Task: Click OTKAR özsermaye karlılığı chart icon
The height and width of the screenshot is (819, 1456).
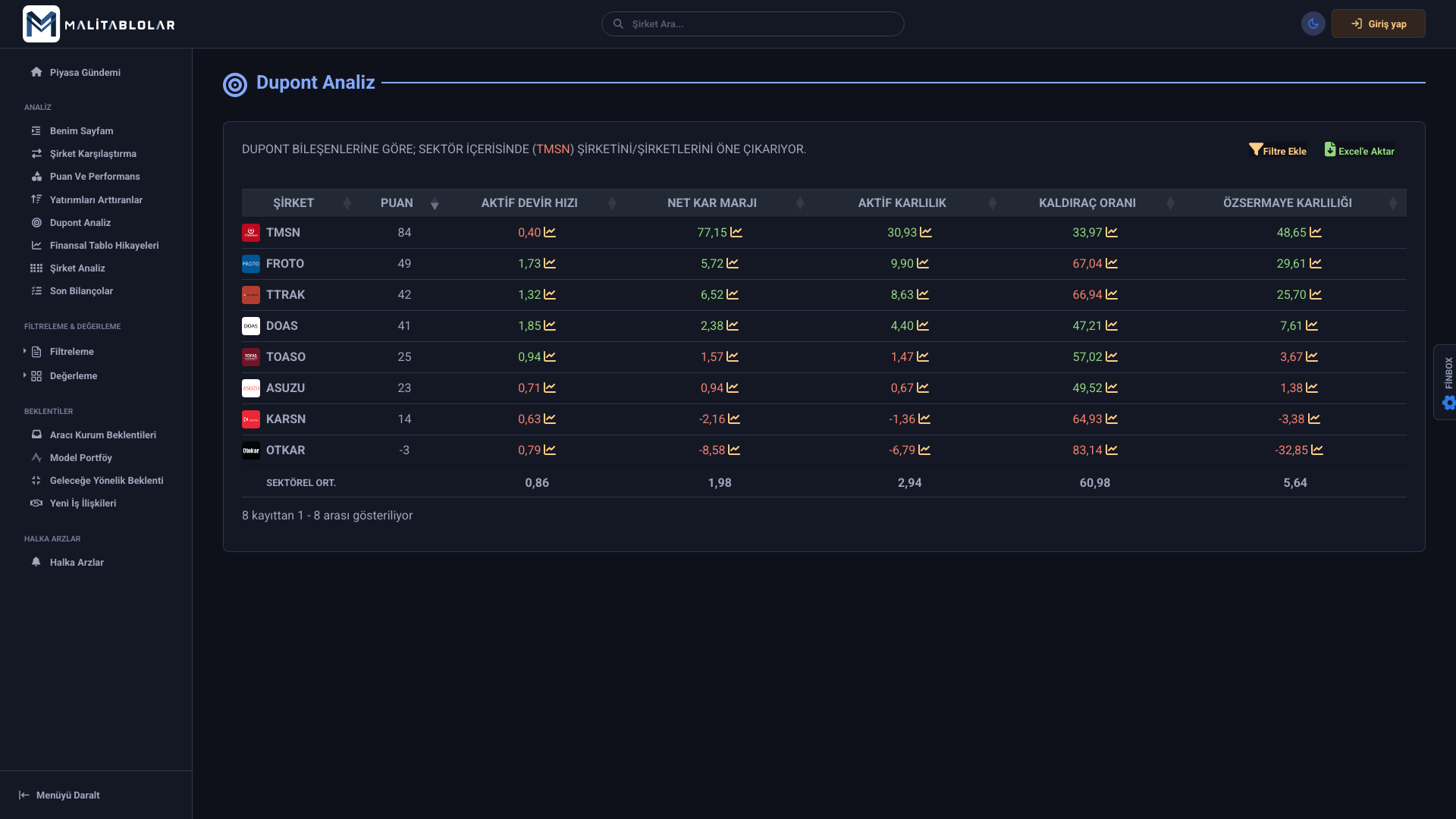Action: pyautogui.click(x=1317, y=450)
